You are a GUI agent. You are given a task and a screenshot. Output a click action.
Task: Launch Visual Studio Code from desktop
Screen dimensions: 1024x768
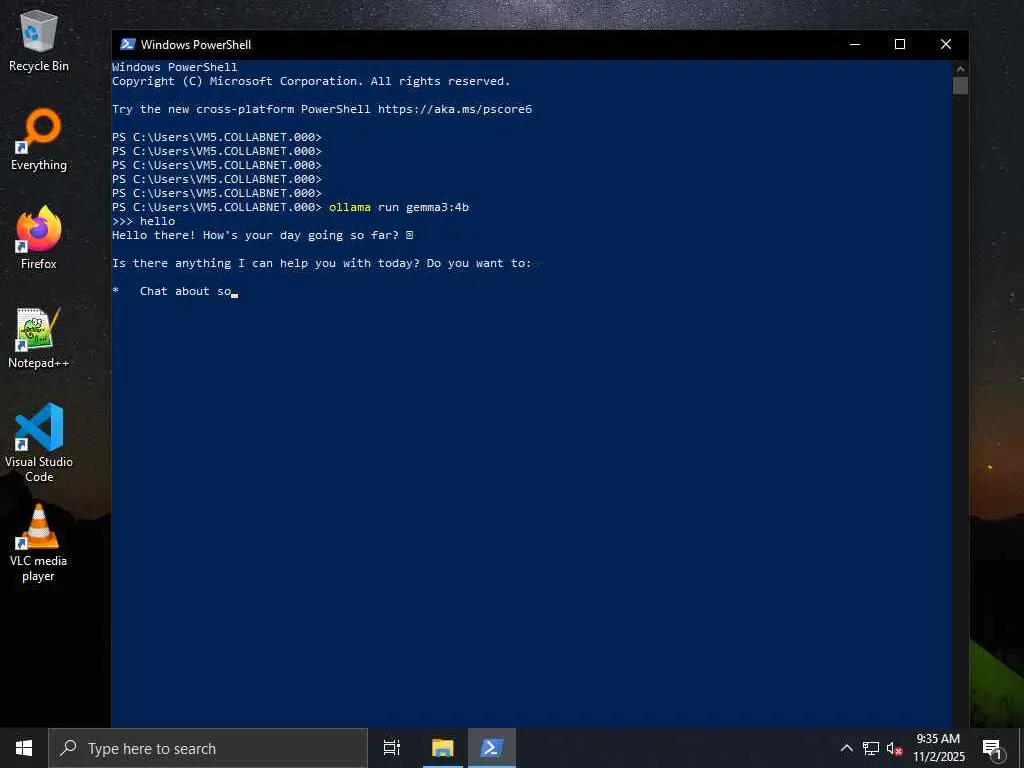[x=39, y=443]
